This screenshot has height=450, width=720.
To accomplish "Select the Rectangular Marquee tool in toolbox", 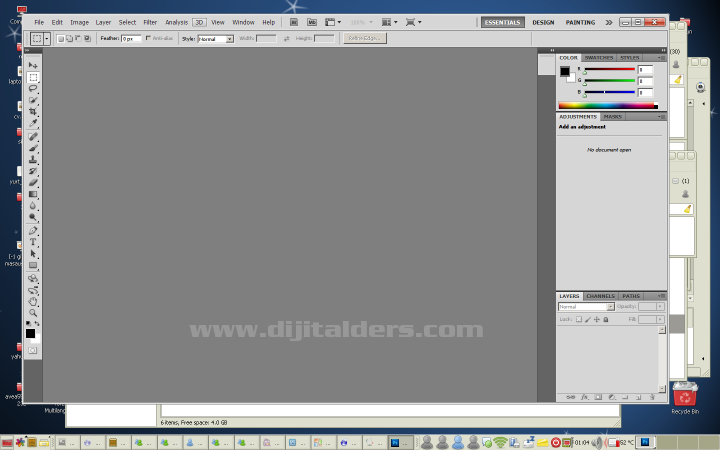I will point(33,77).
